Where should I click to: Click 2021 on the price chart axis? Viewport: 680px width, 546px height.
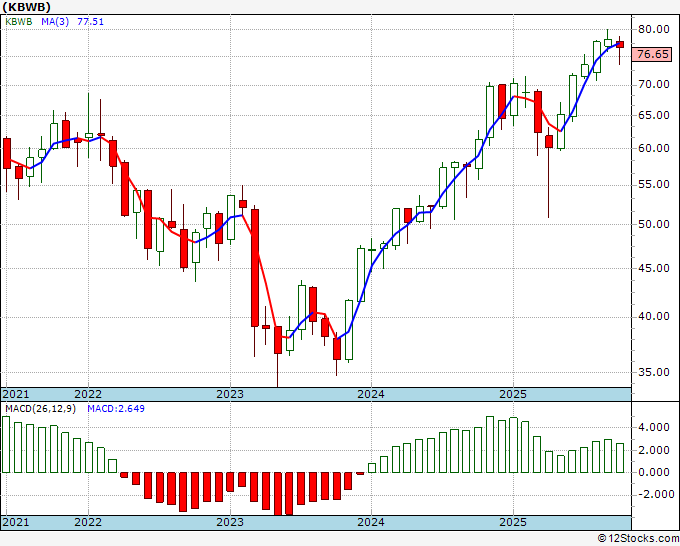click(x=16, y=394)
